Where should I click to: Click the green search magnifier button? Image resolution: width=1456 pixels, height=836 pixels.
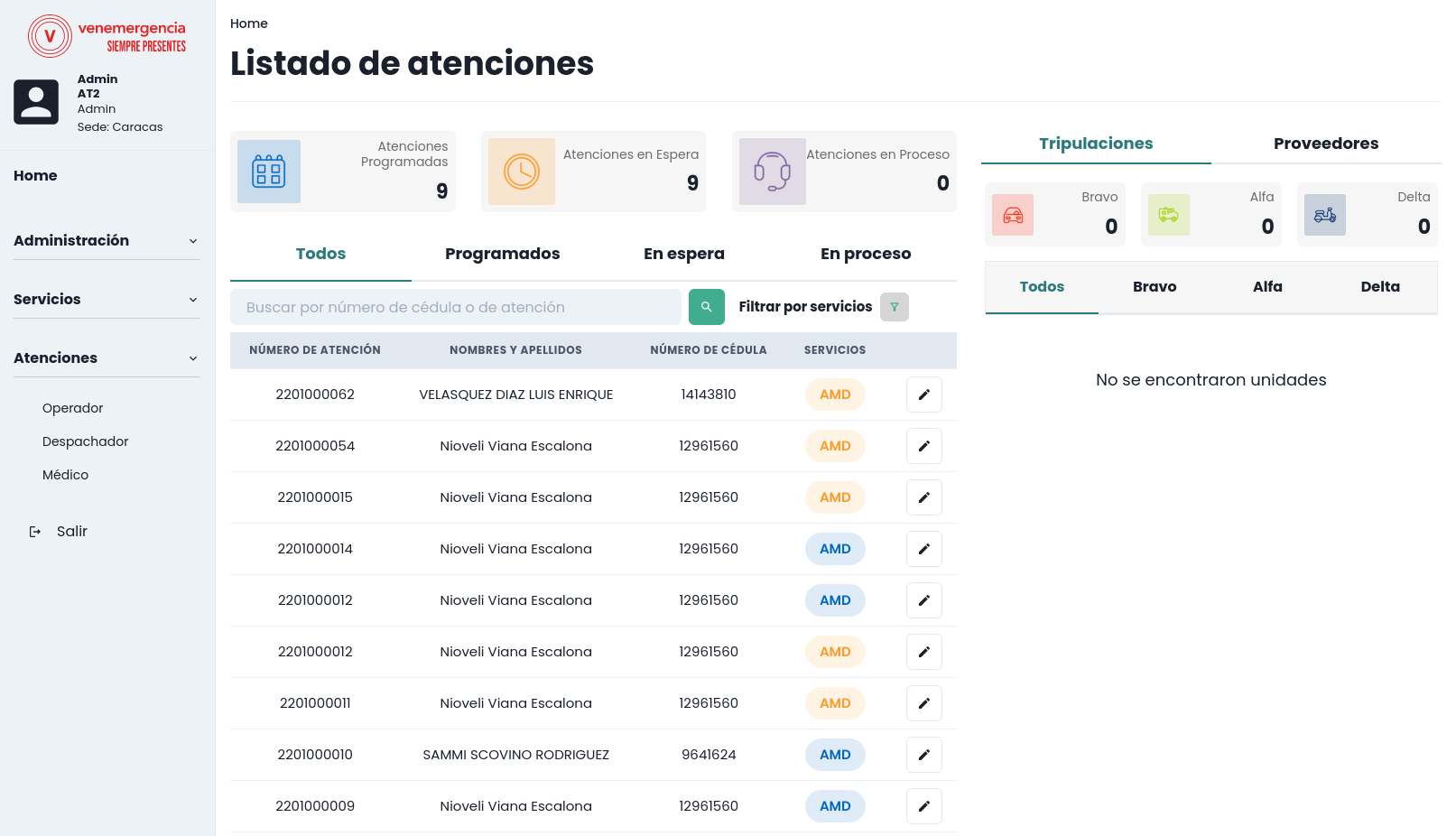tap(706, 307)
